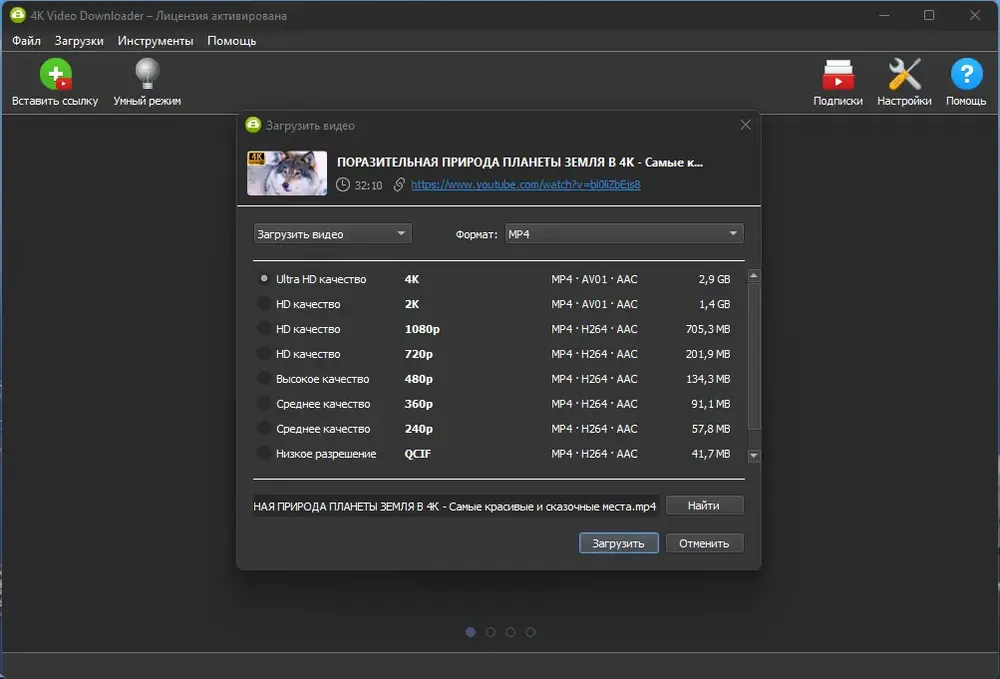This screenshot has height=679, width=1000.
Task: Pick the QCIF Низкое разрешение option
Action: tap(264, 454)
